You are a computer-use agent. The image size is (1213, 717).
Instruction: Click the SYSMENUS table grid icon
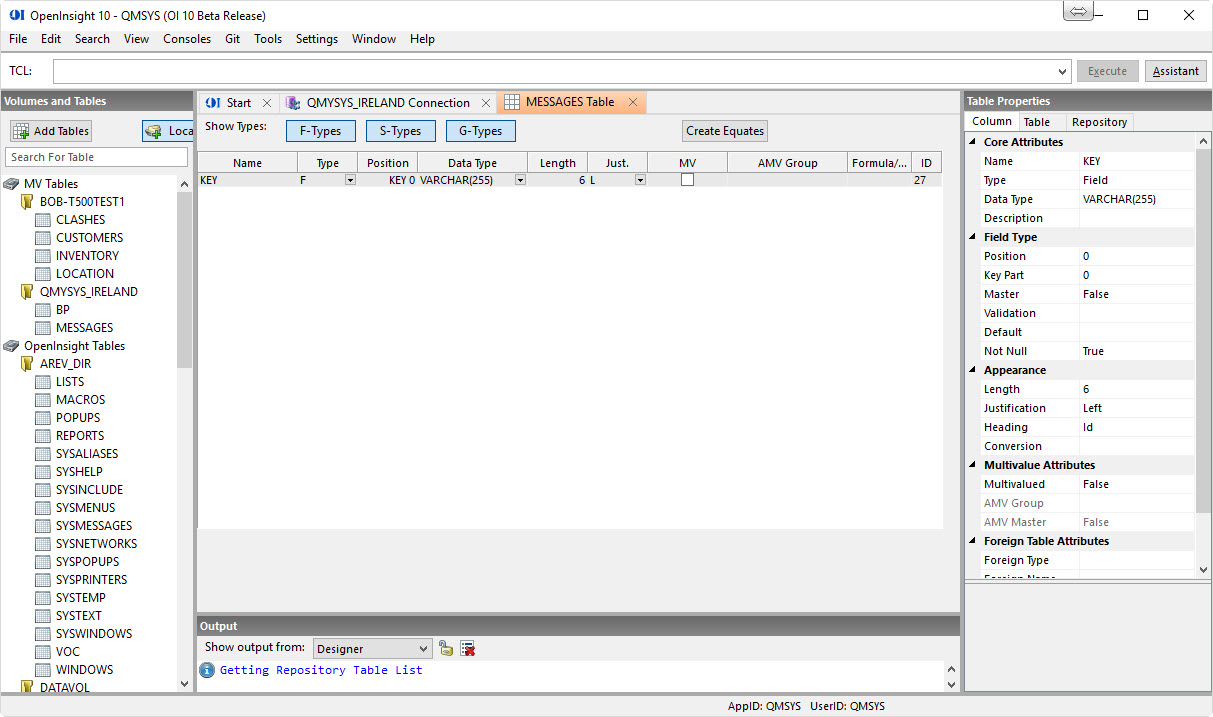click(x=43, y=508)
